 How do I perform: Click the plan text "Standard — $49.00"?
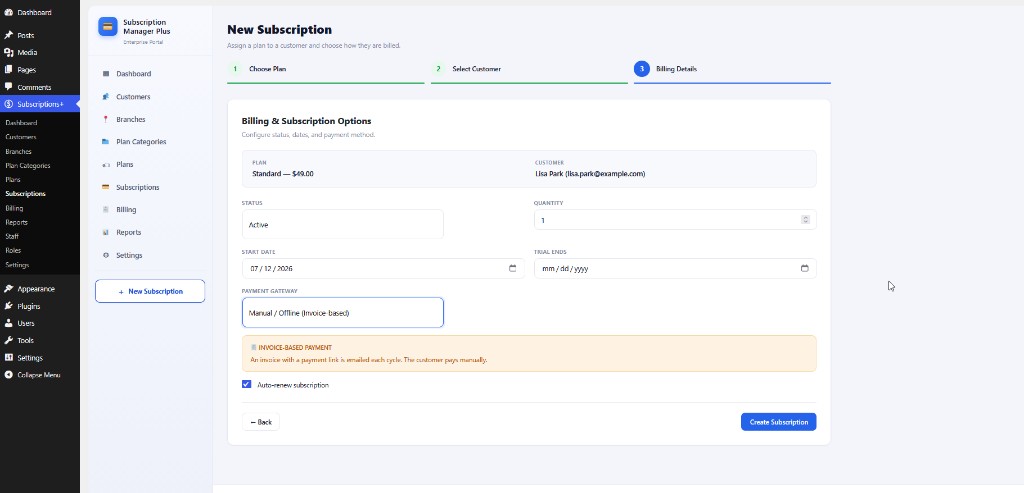click(x=283, y=174)
